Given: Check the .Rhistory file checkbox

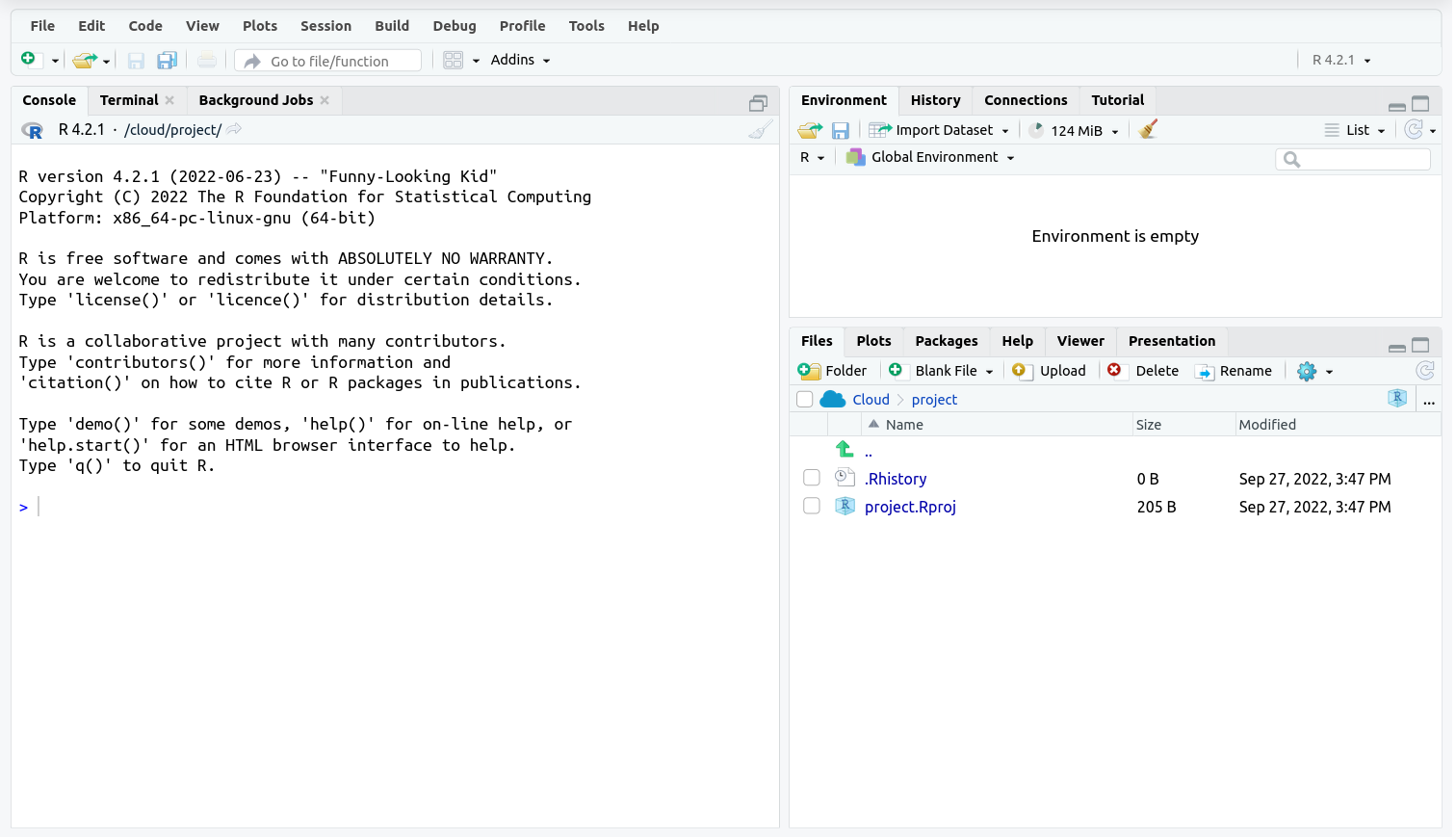Looking at the screenshot, I should (812, 479).
